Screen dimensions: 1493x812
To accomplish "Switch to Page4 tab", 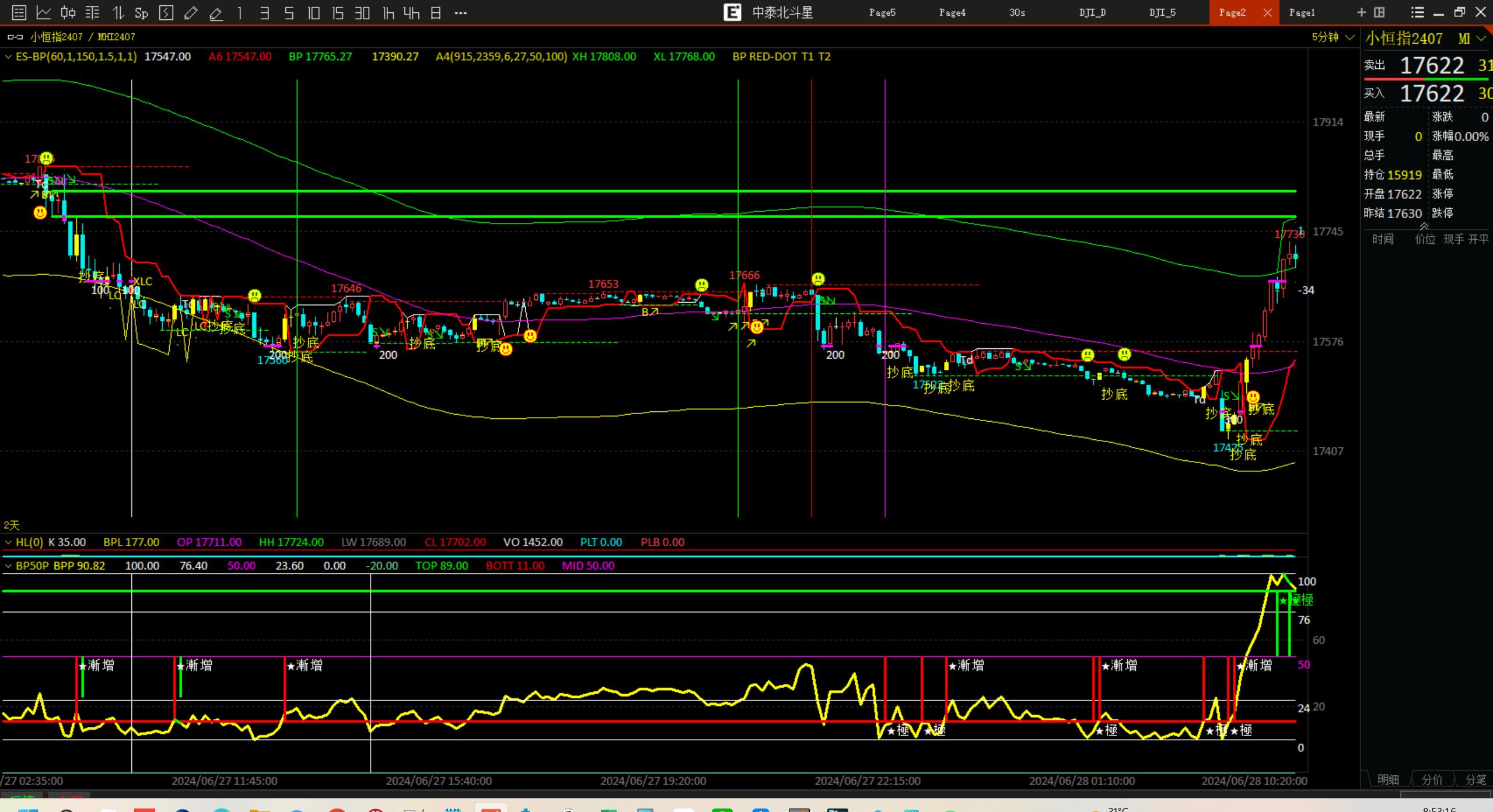I will [x=952, y=12].
